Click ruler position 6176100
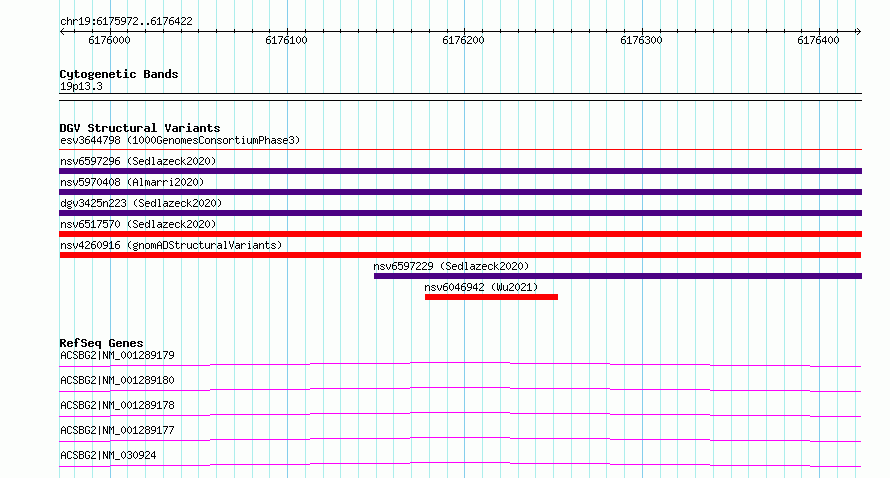 coord(286,40)
